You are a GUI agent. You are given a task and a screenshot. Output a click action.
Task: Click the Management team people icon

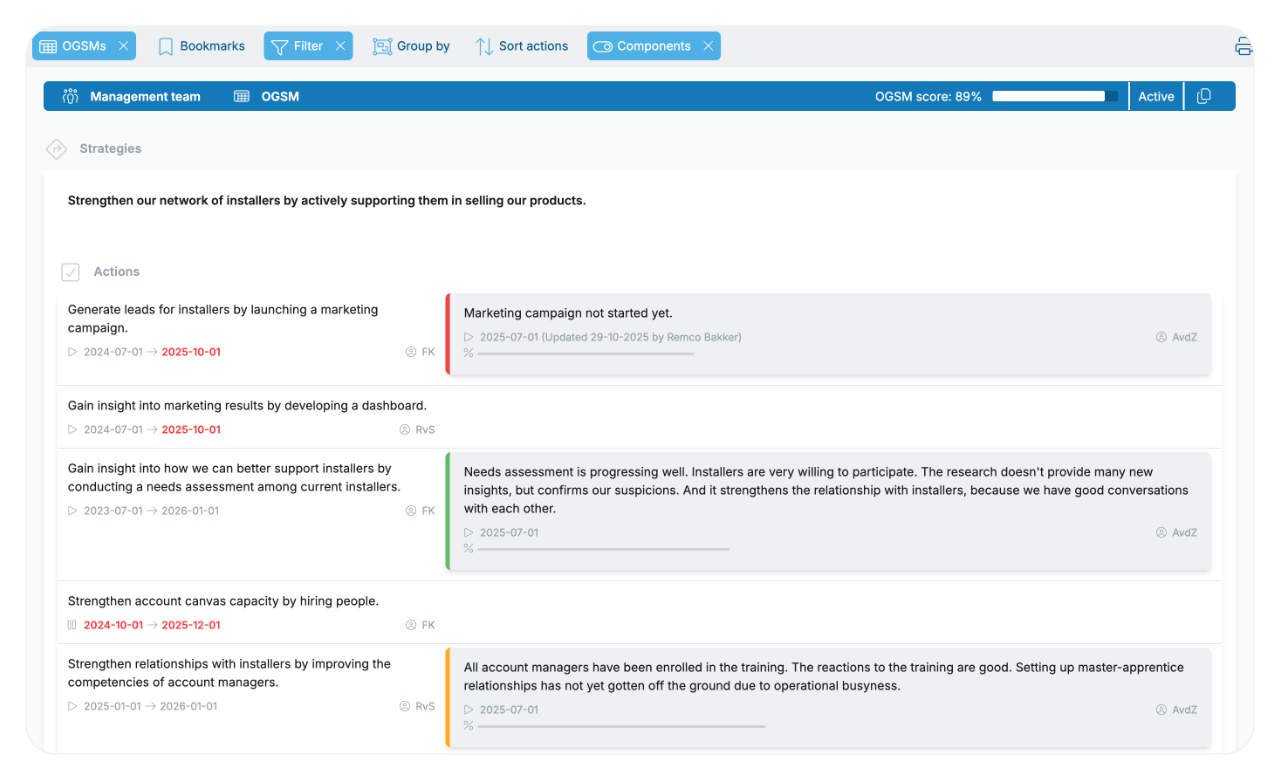[x=70, y=96]
